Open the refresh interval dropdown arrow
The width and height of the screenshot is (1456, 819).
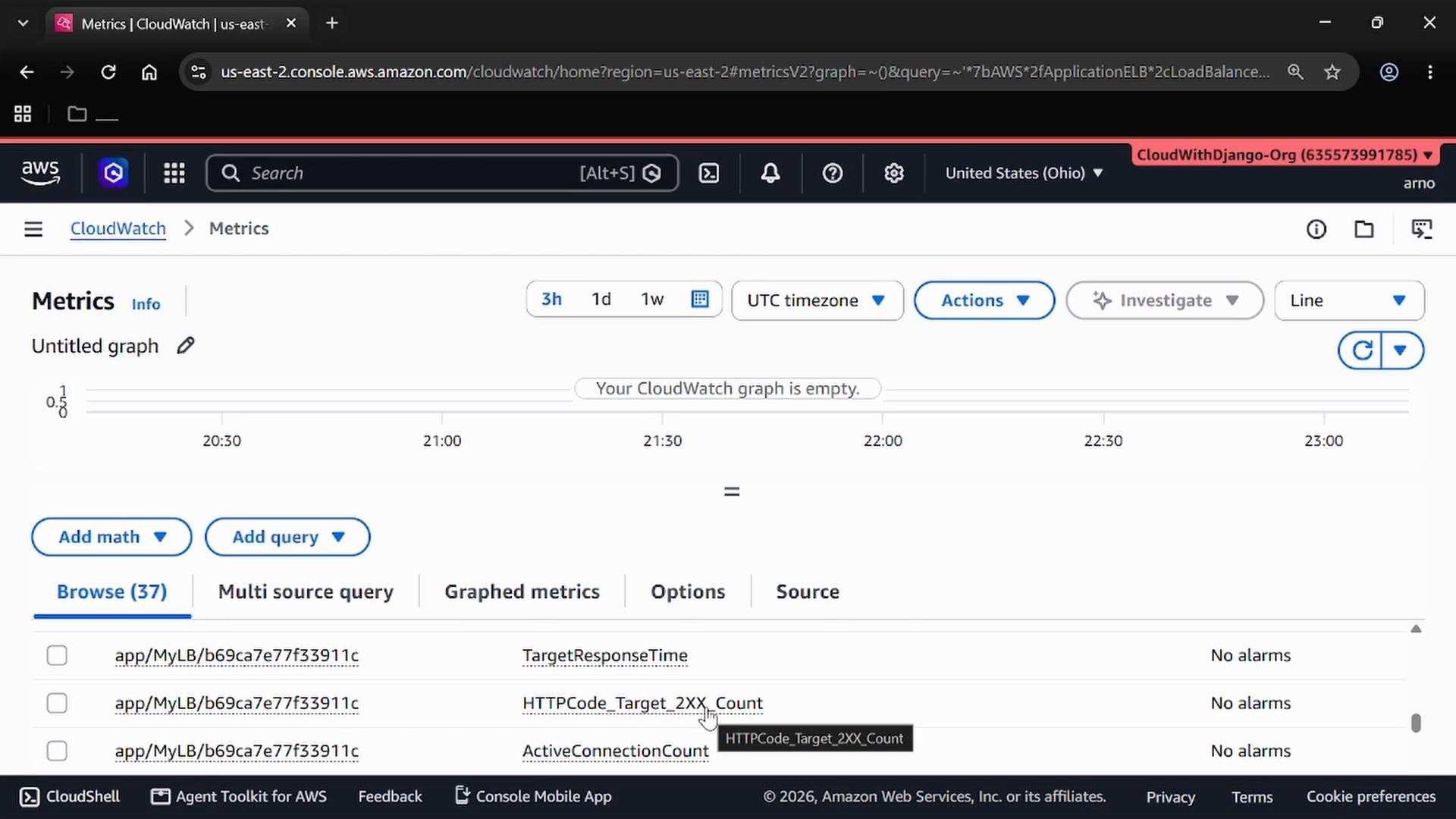[1401, 350]
